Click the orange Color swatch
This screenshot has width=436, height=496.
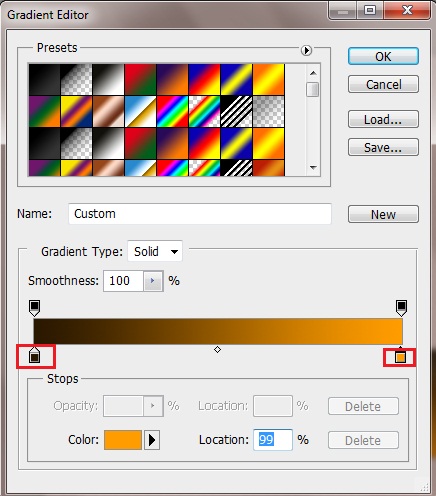pos(123,440)
